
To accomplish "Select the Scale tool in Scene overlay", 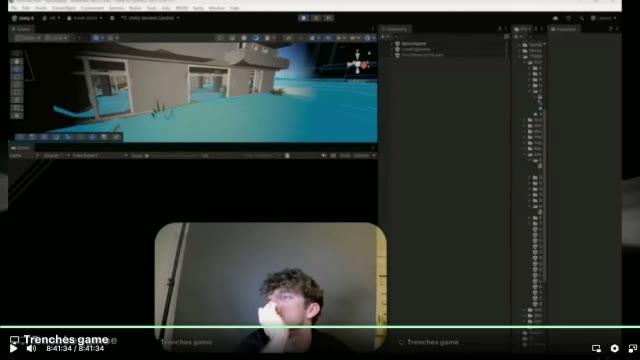I will point(17,84).
